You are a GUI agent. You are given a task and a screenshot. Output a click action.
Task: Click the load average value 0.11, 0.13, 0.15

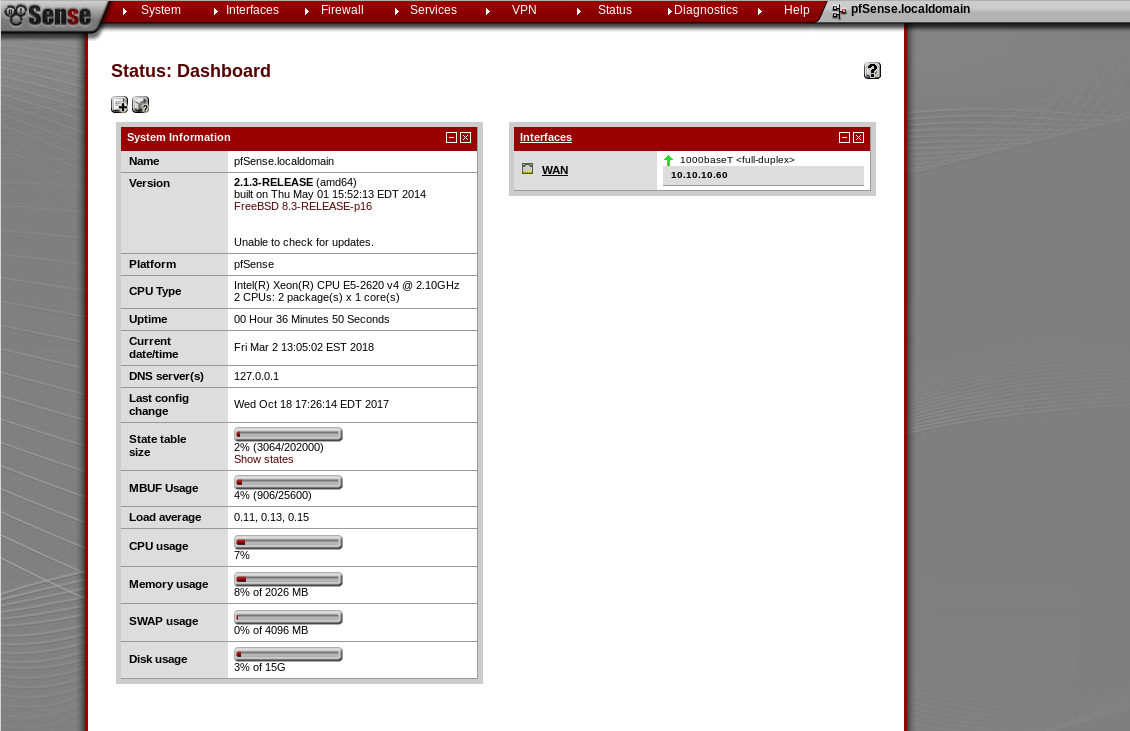point(271,518)
